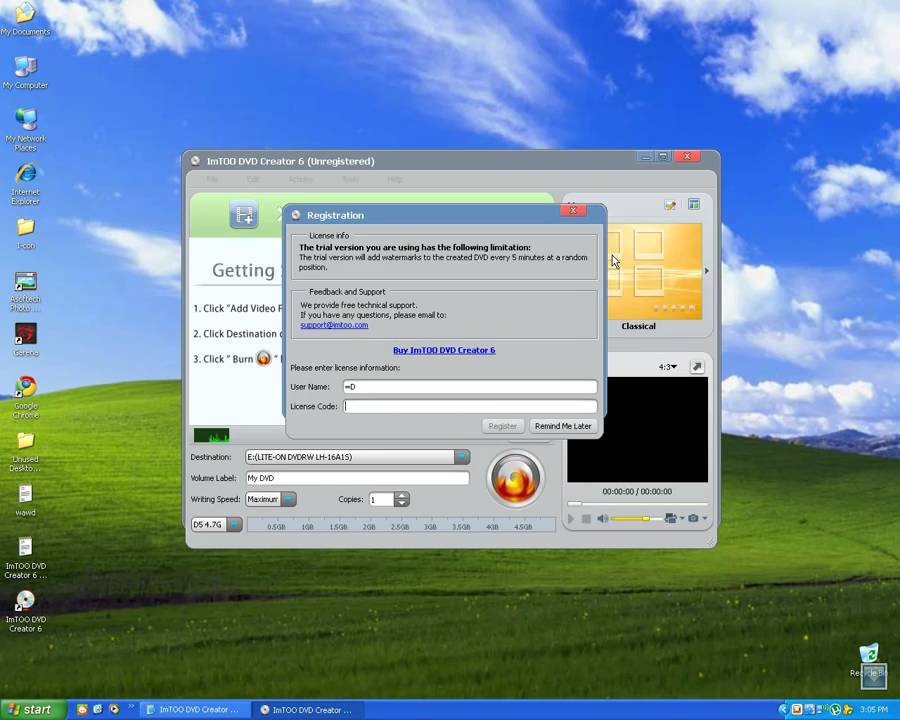Open the Edit menu
Image resolution: width=900 pixels, height=720 pixels.
pos(253,180)
